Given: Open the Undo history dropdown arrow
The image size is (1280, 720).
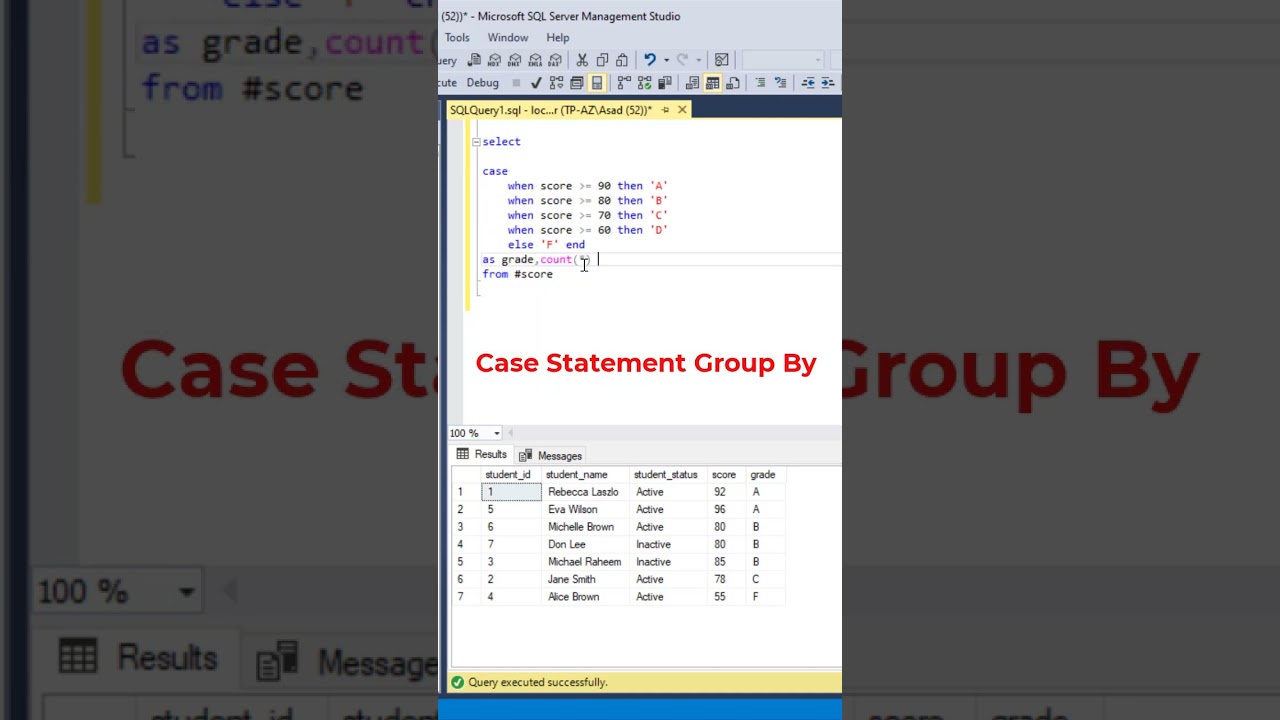Looking at the screenshot, I should (667, 60).
